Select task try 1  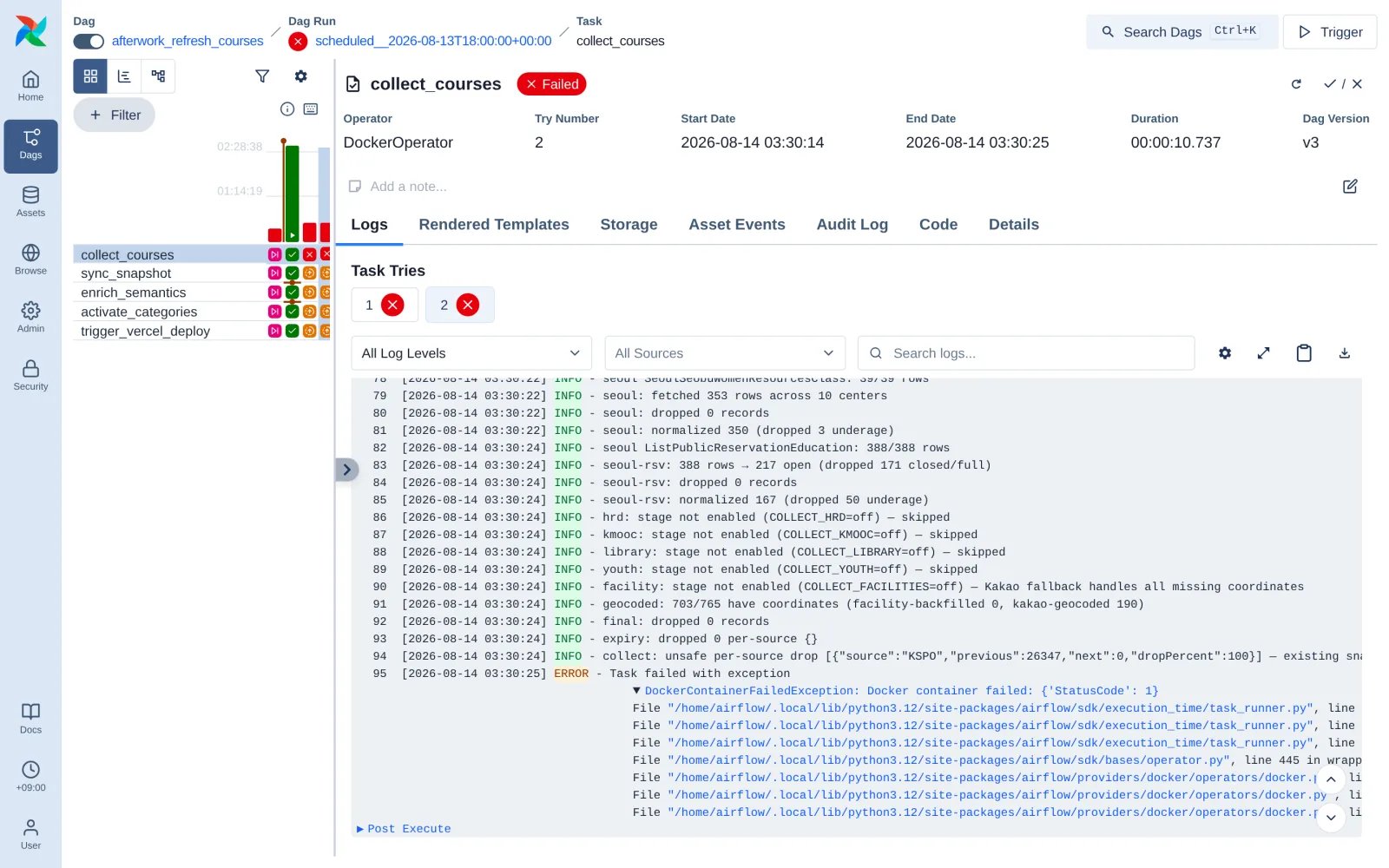[x=385, y=305]
